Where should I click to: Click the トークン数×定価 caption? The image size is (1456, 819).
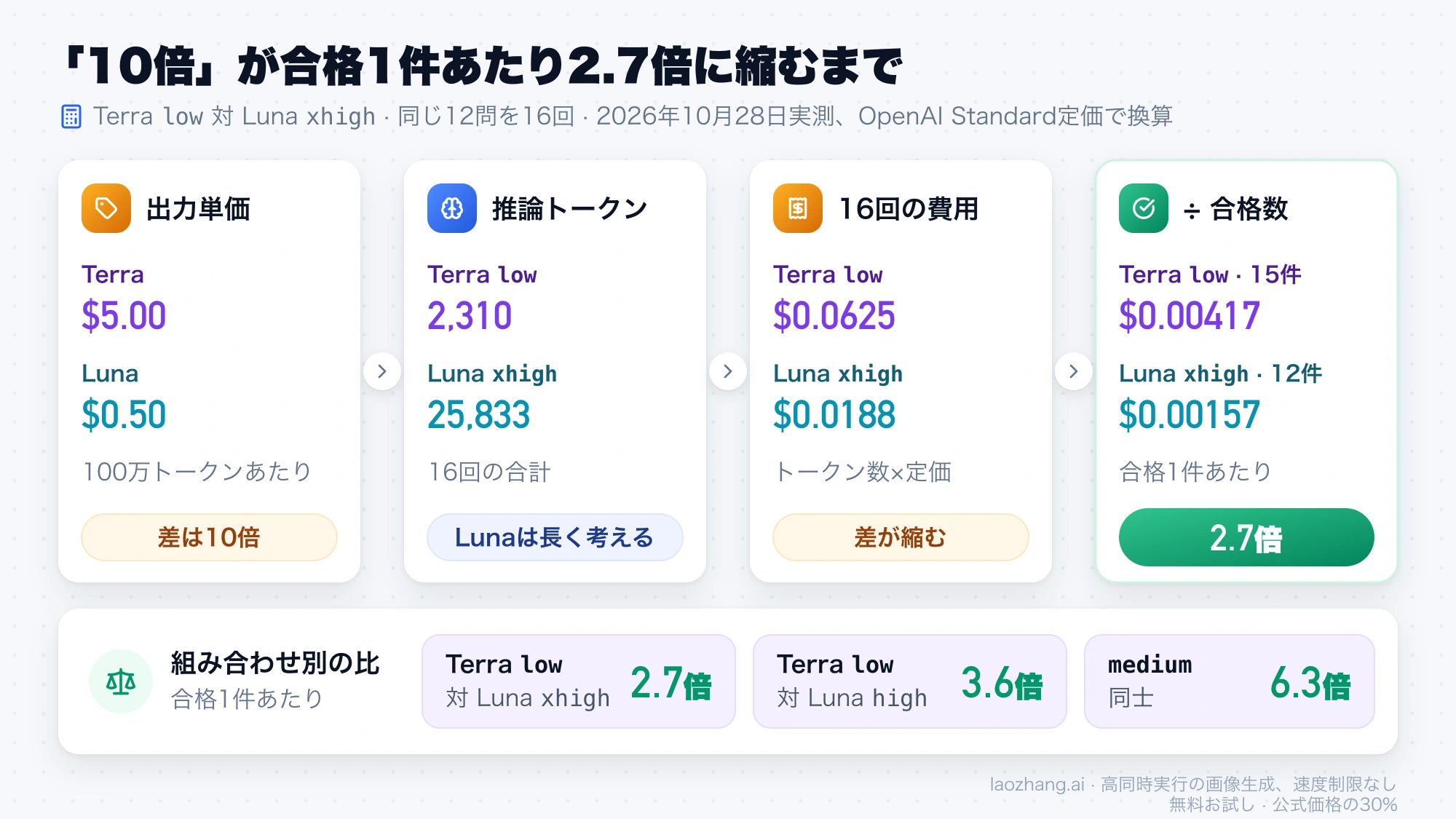click(863, 472)
